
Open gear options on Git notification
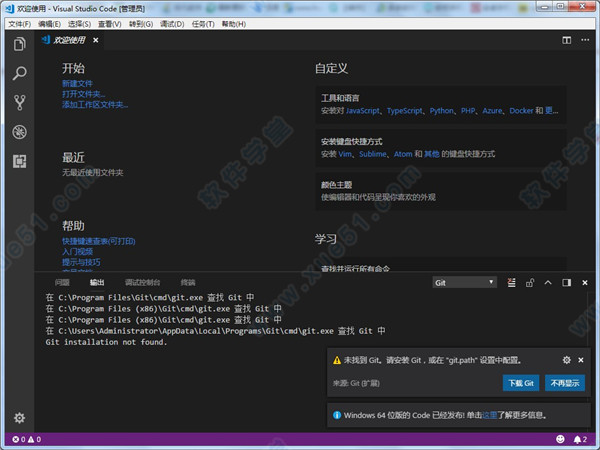click(x=567, y=360)
